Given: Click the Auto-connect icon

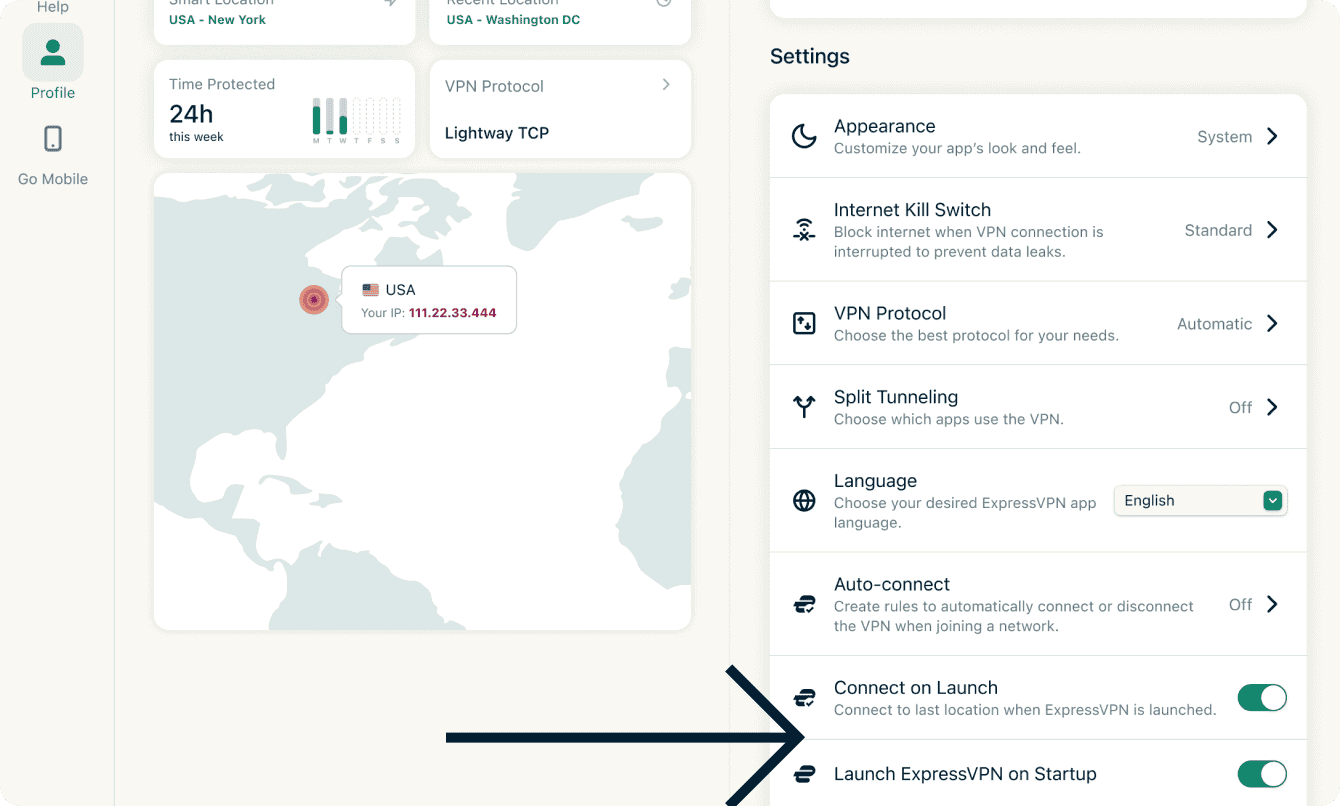Looking at the screenshot, I should pyautogui.click(x=804, y=604).
